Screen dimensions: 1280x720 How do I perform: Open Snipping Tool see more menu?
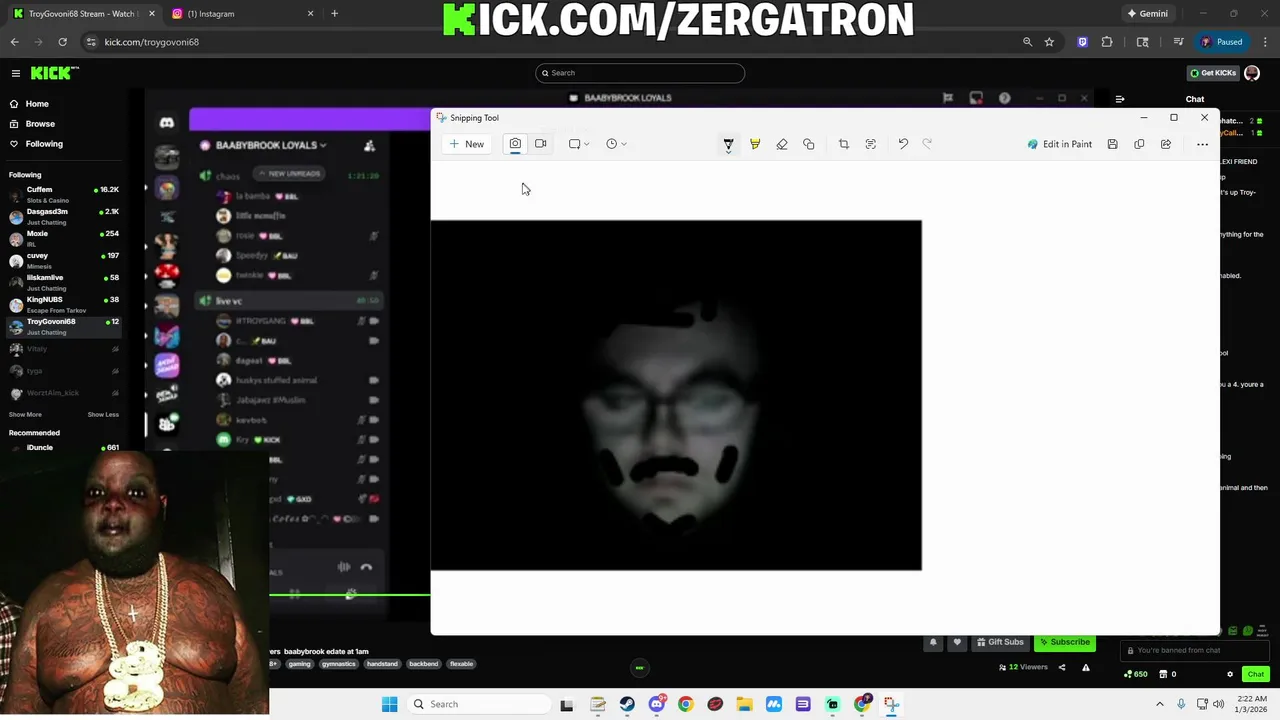pyautogui.click(x=1202, y=144)
